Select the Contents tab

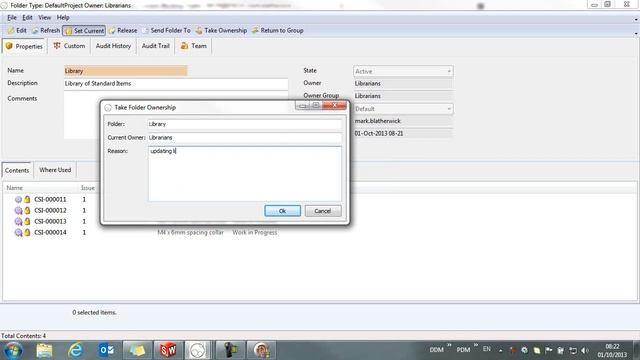click(x=17, y=170)
